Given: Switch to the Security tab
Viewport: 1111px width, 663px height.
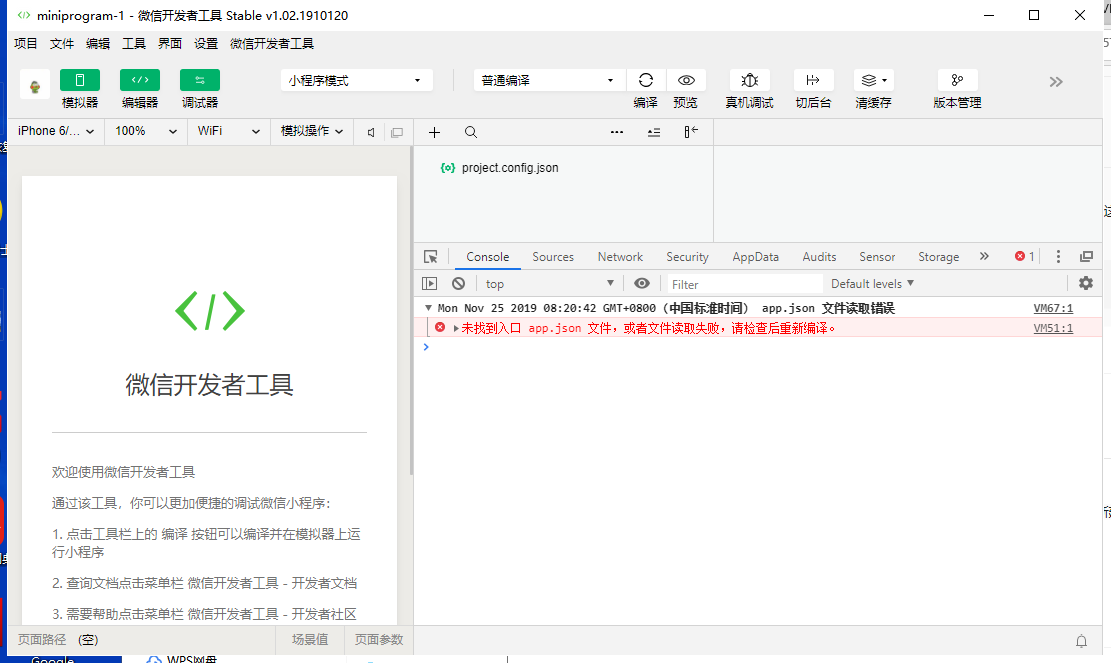Looking at the screenshot, I should click(687, 256).
